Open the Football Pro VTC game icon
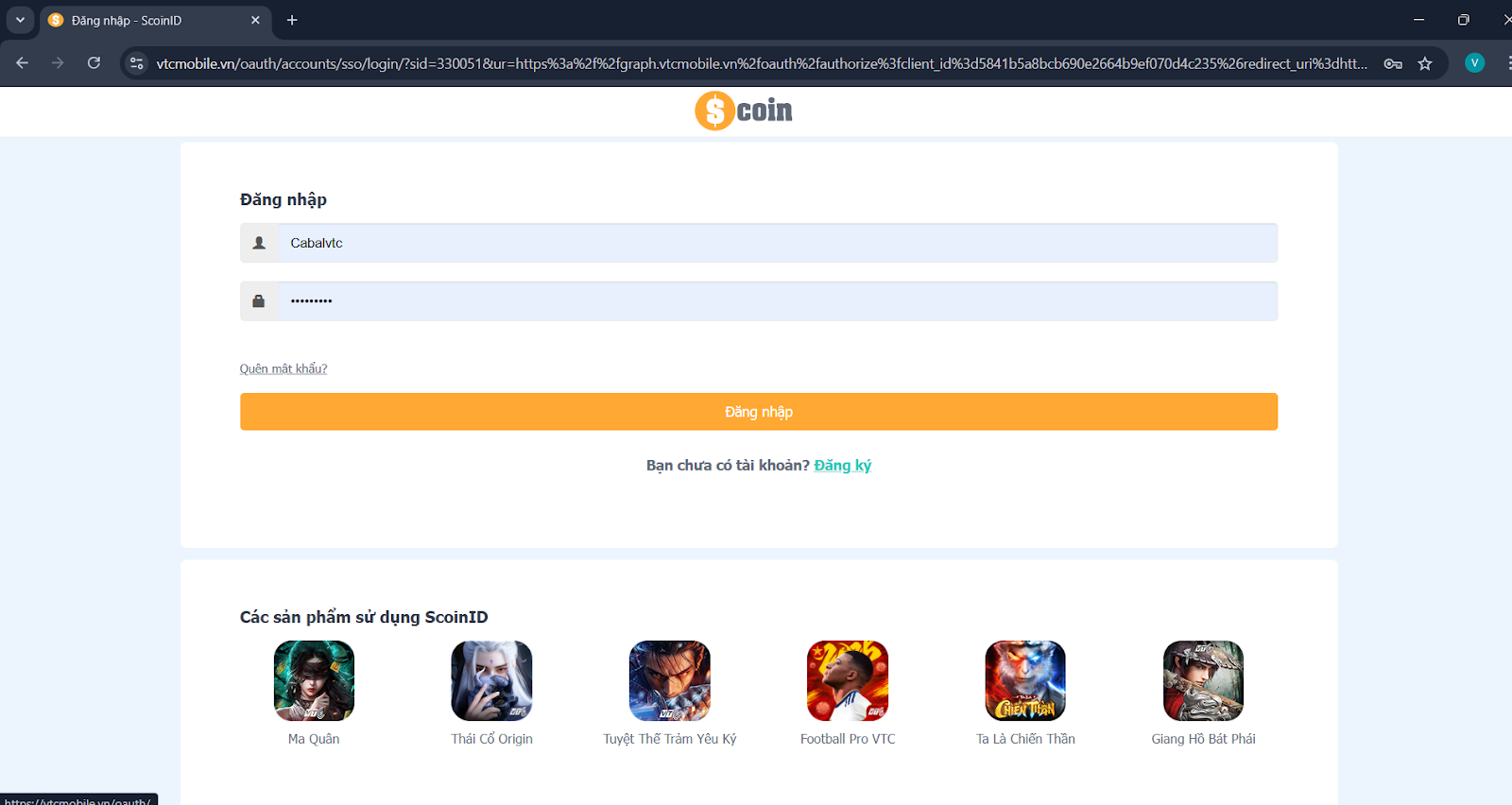Screen dimensions: 1512x805 848,681
